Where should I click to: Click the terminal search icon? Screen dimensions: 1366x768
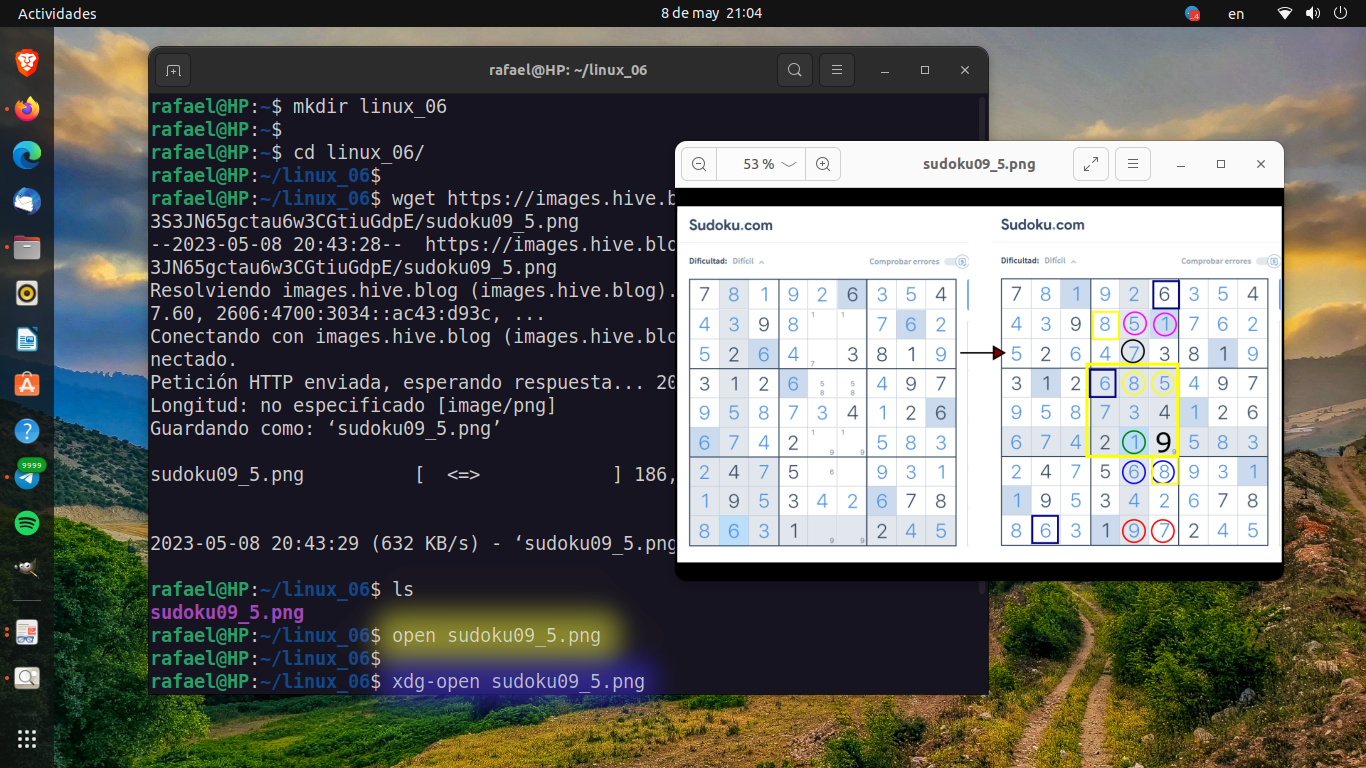tap(795, 70)
